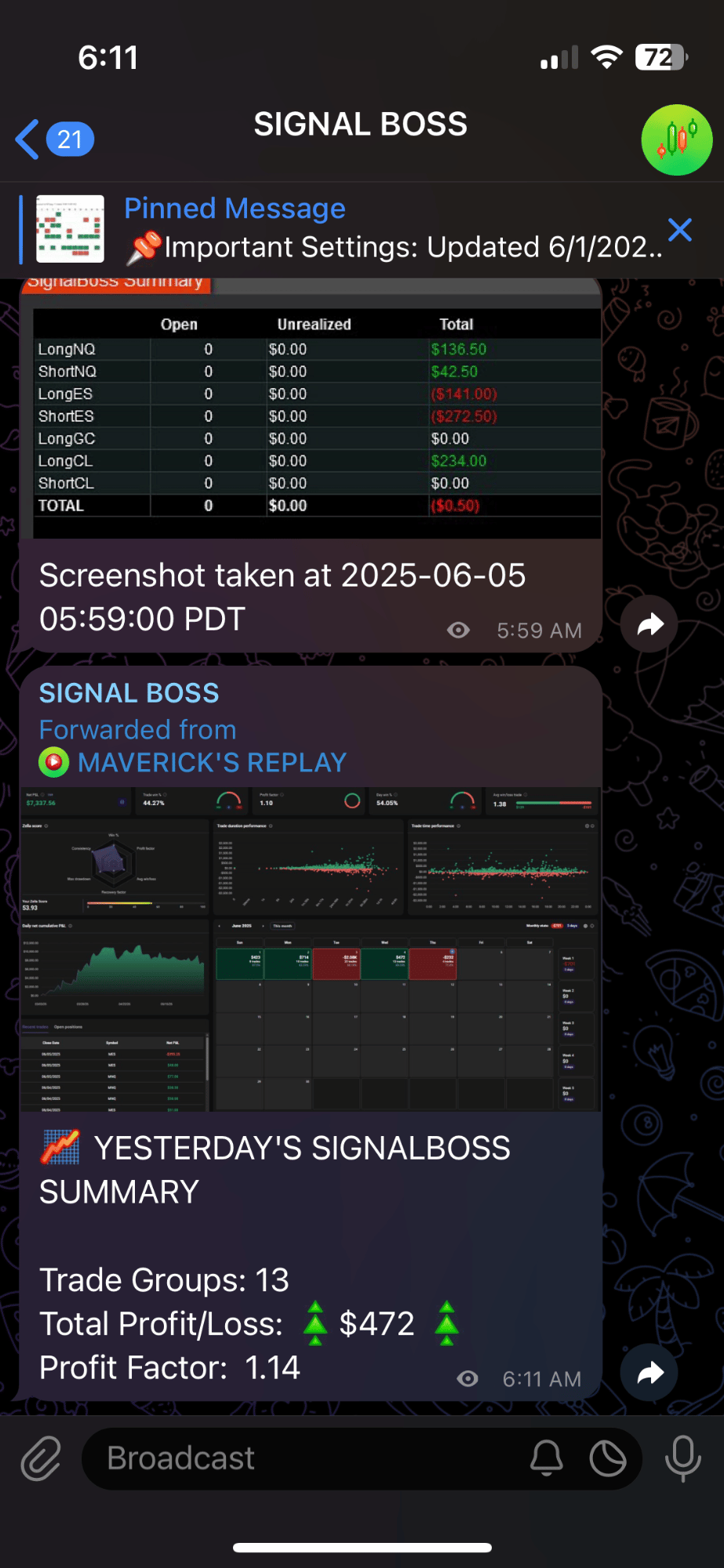Tap the LongNQ total $136.50 cell
The height and width of the screenshot is (1568, 724).
pyautogui.click(x=459, y=350)
